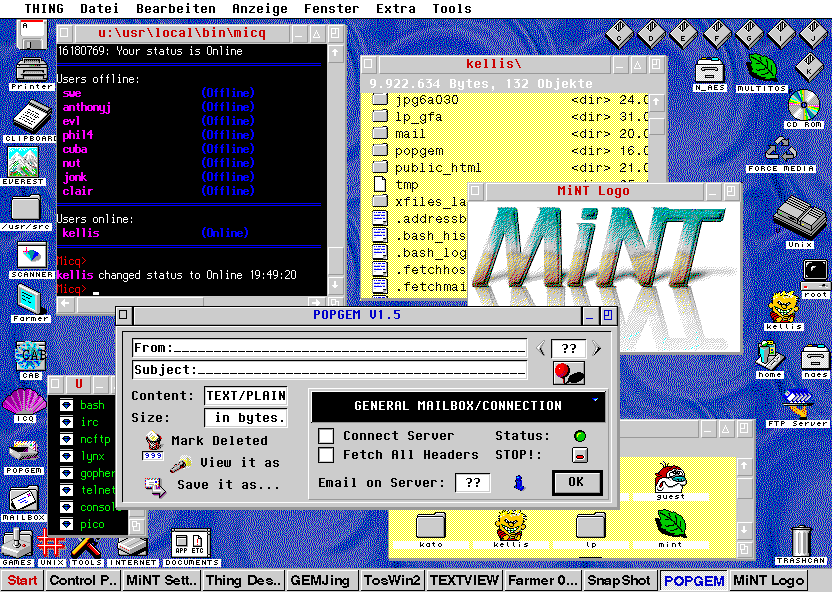Click the micq window scroll-up arrow
Viewport: 832px width, 592px height.
[x=335, y=53]
